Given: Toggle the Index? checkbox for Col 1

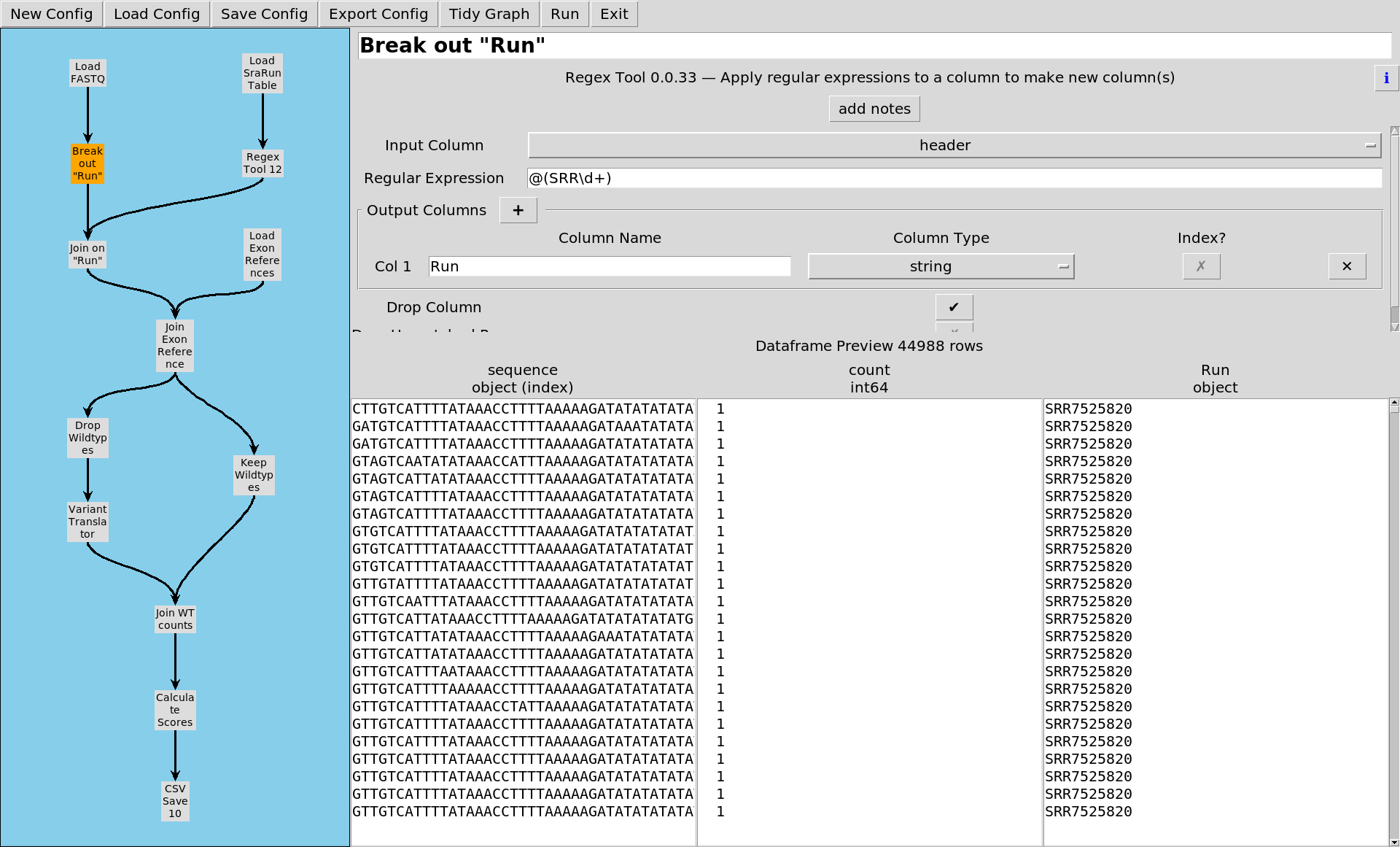Looking at the screenshot, I should pyautogui.click(x=1200, y=266).
